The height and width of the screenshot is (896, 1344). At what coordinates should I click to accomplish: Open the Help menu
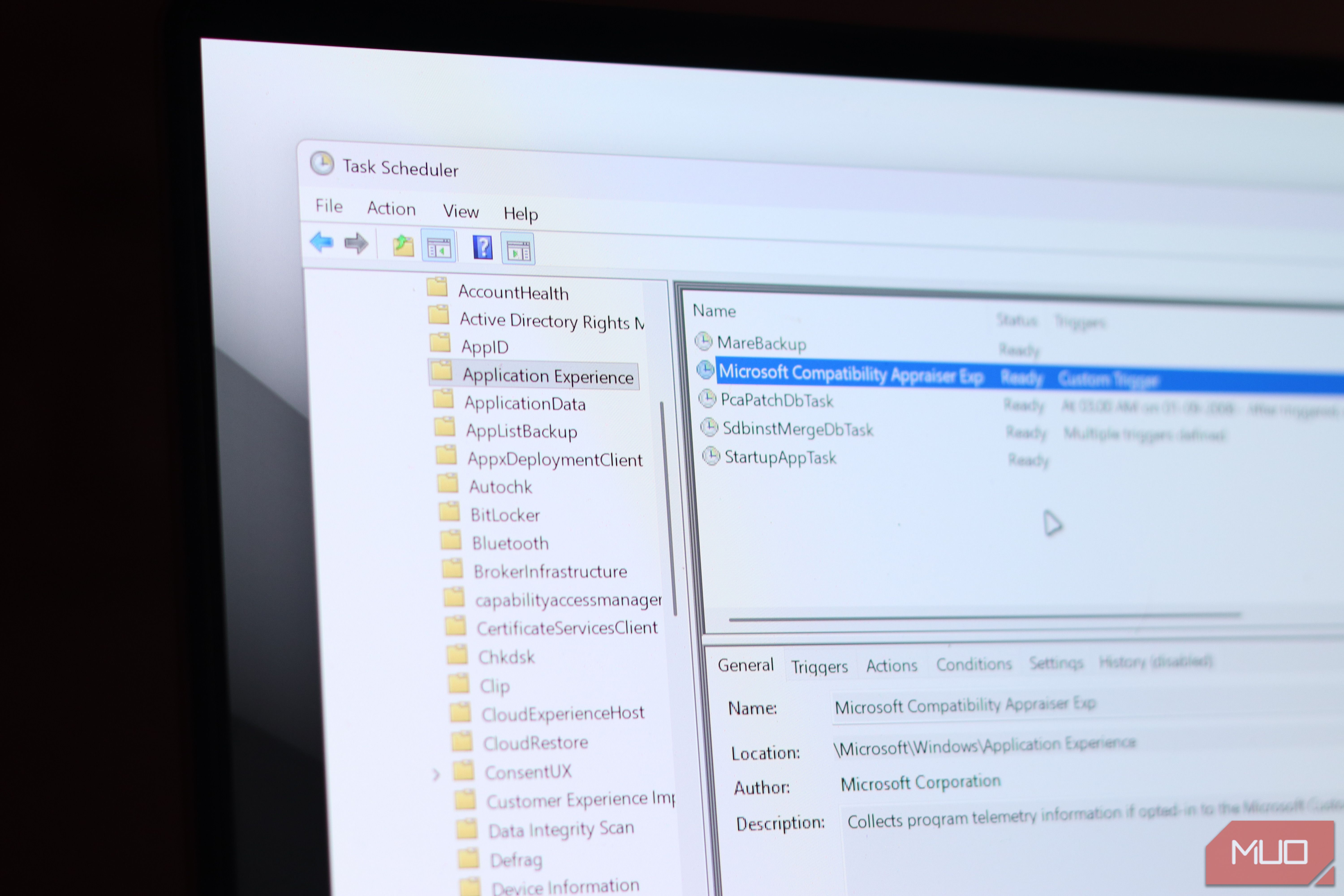point(521,214)
